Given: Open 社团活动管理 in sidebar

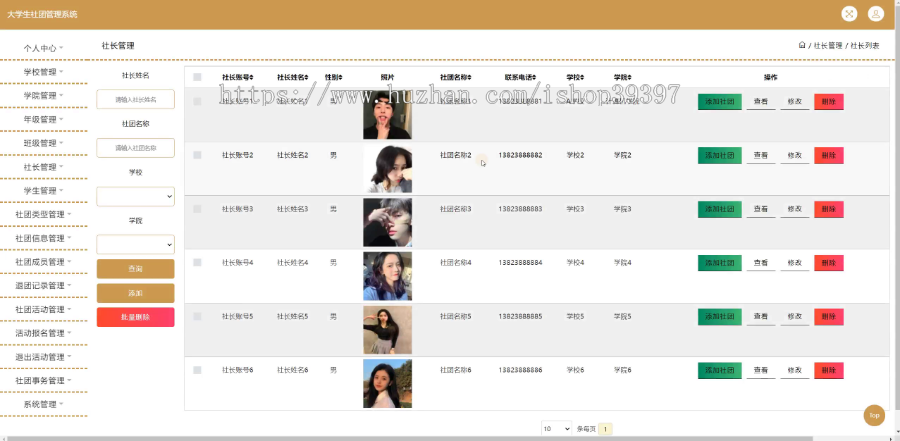Looking at the screenshot, I should point(44,310).
